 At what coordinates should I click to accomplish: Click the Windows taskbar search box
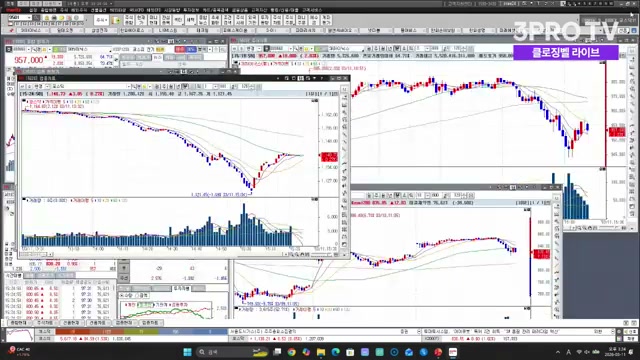click(x=231, y=352)
